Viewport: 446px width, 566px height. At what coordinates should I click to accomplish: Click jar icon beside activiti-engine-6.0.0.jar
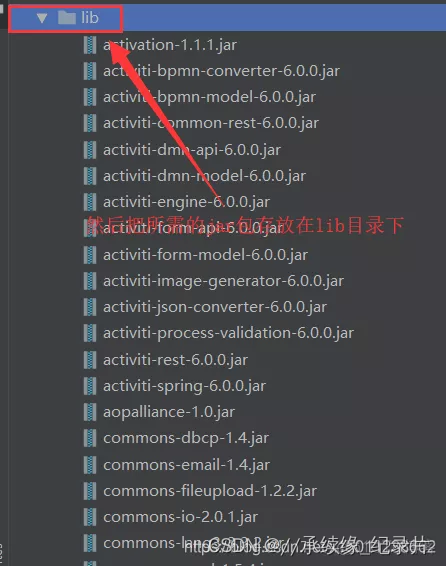point(90,202)
